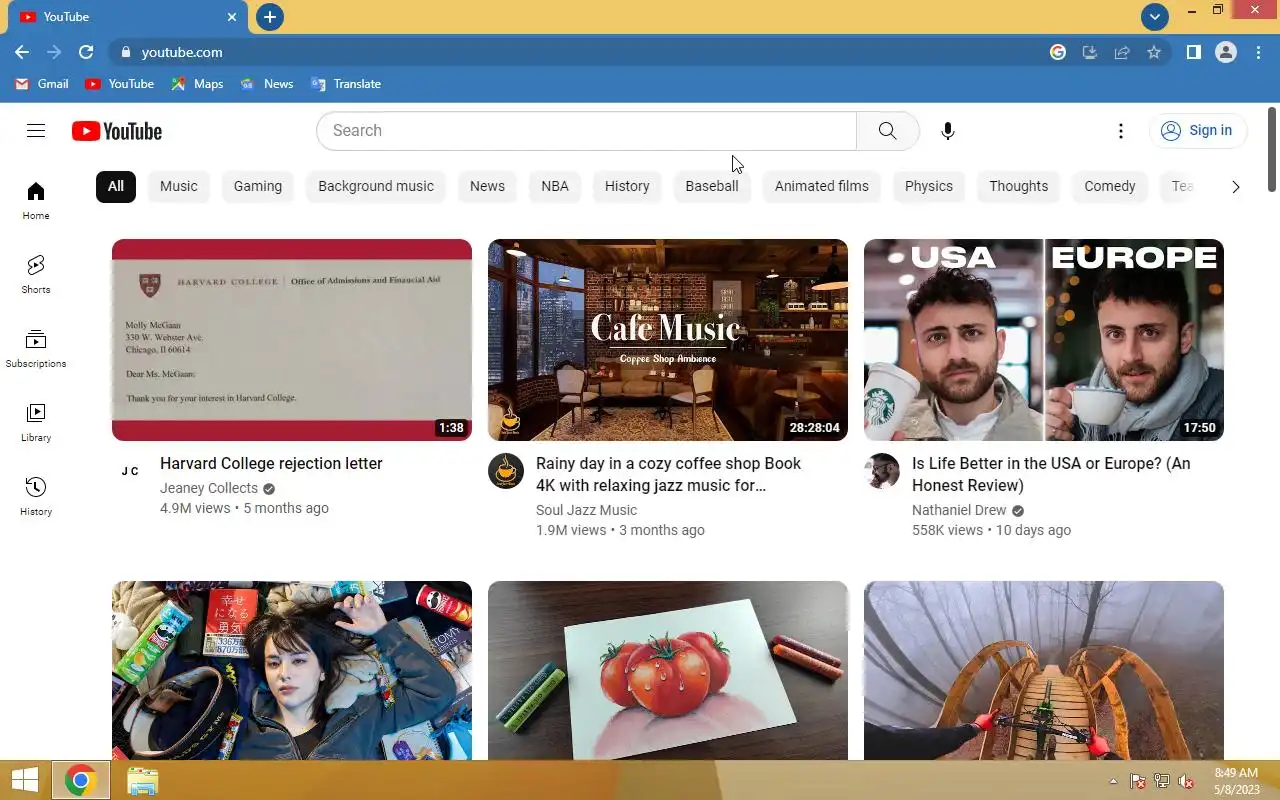Select the All filter chip
1280x800 pixels.
[116, 187]
